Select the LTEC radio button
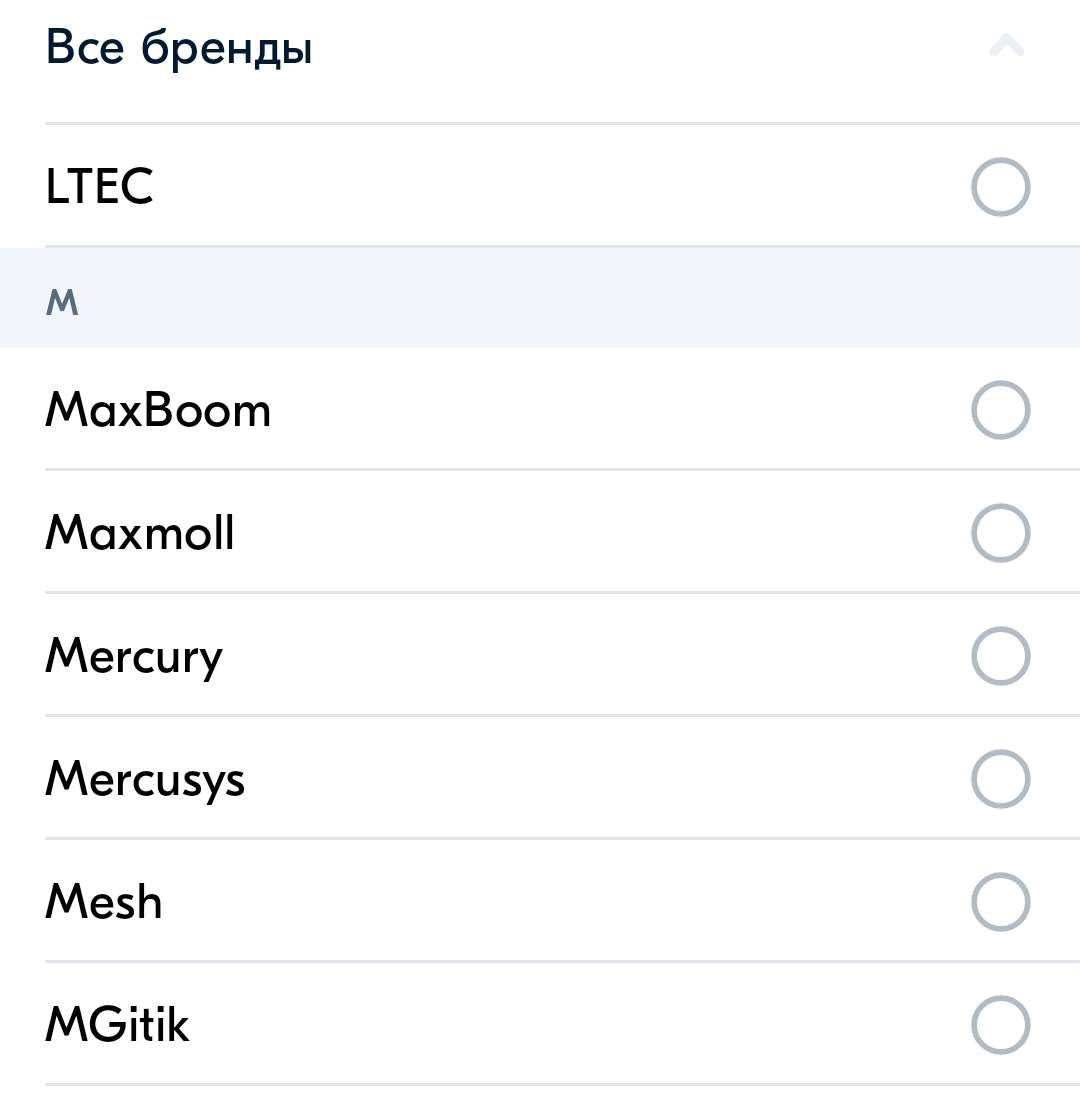1080x1112 pixels. point(1000,187)
